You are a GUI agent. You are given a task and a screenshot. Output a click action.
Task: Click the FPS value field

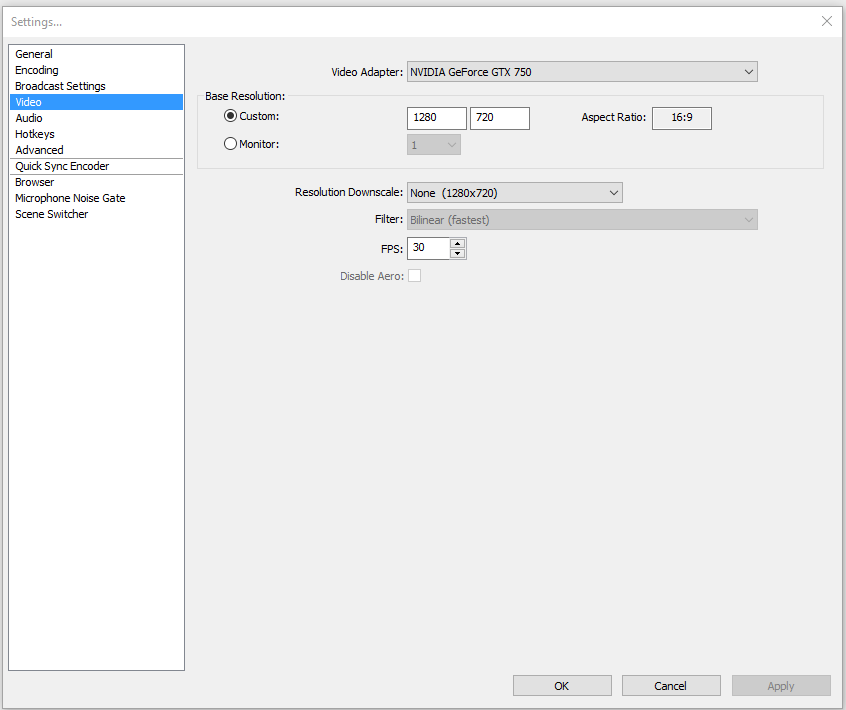(428, 248)
